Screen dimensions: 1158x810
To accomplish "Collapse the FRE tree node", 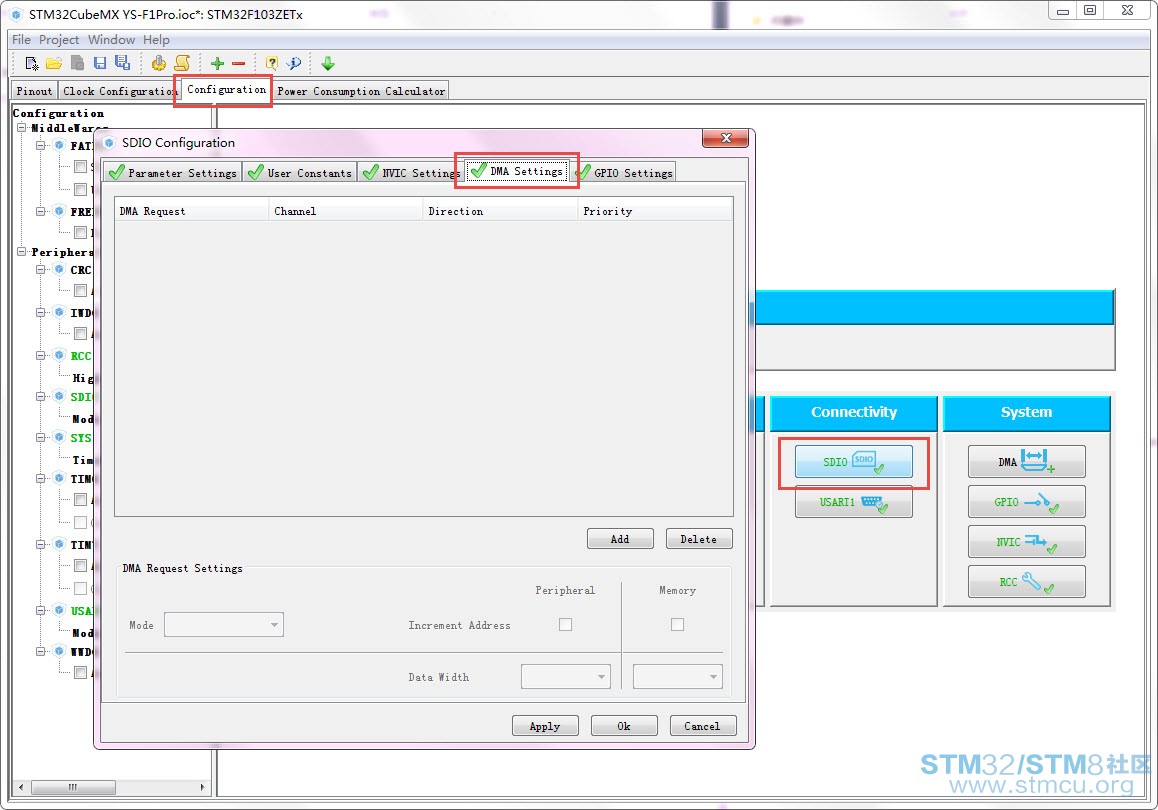I will pyautogui.click(x=41, y=211).
